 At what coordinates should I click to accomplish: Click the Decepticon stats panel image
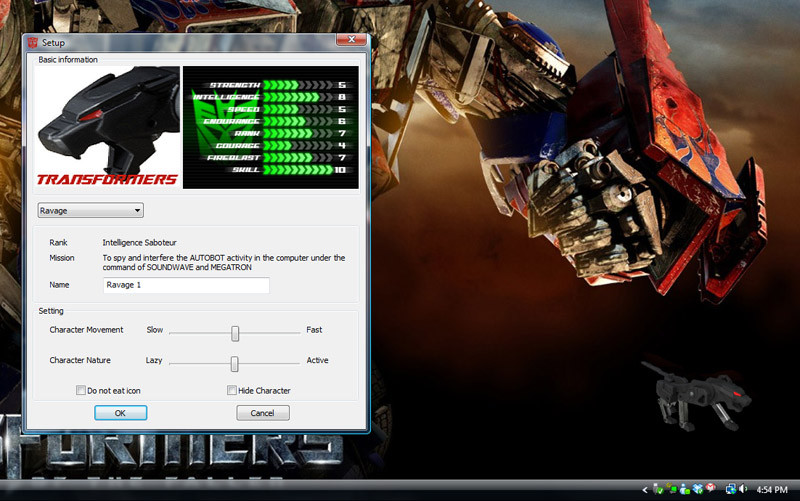(x=270, y=127)
